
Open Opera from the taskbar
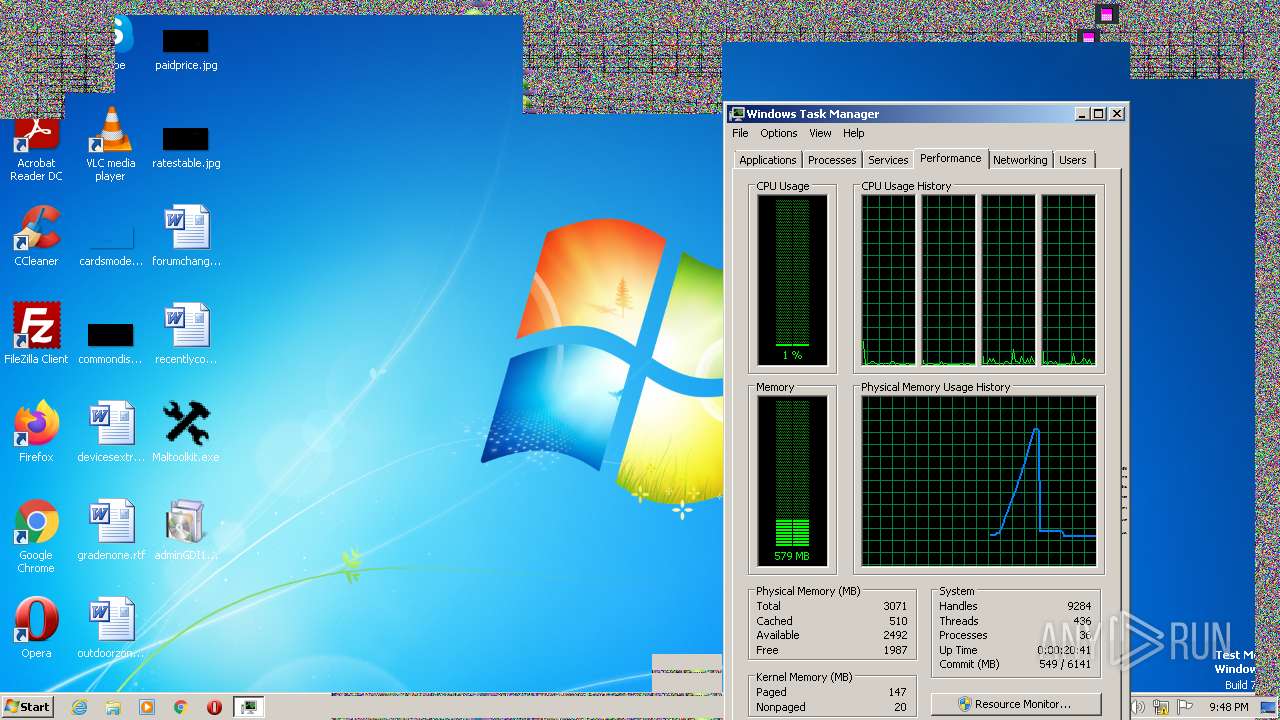tap(214, 707)
